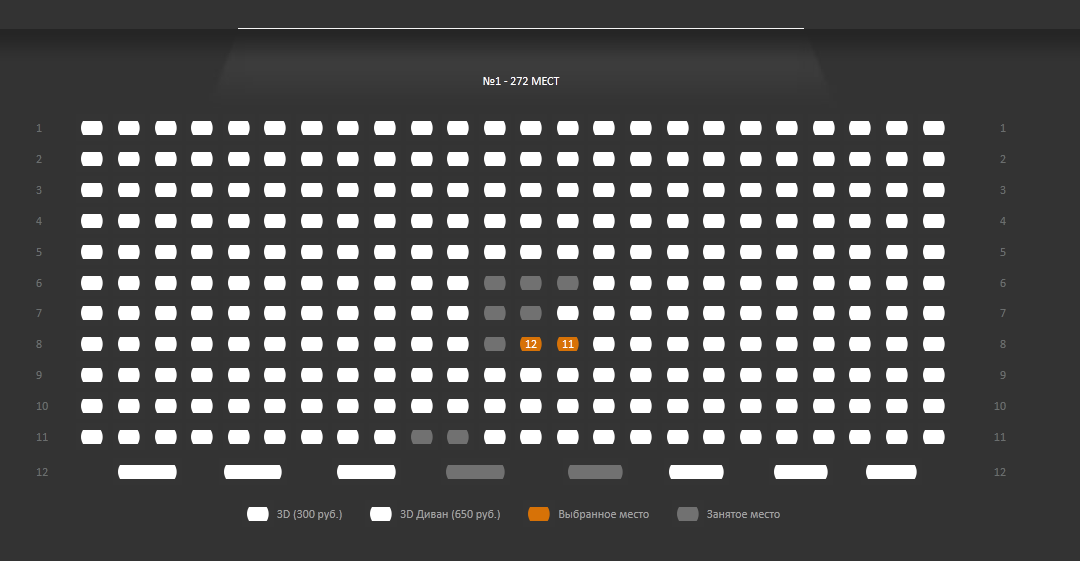The width and height of the screenshot is (1080, 561).
Task: Select the rightmost seat in row 5
Action: click(933, 252)
